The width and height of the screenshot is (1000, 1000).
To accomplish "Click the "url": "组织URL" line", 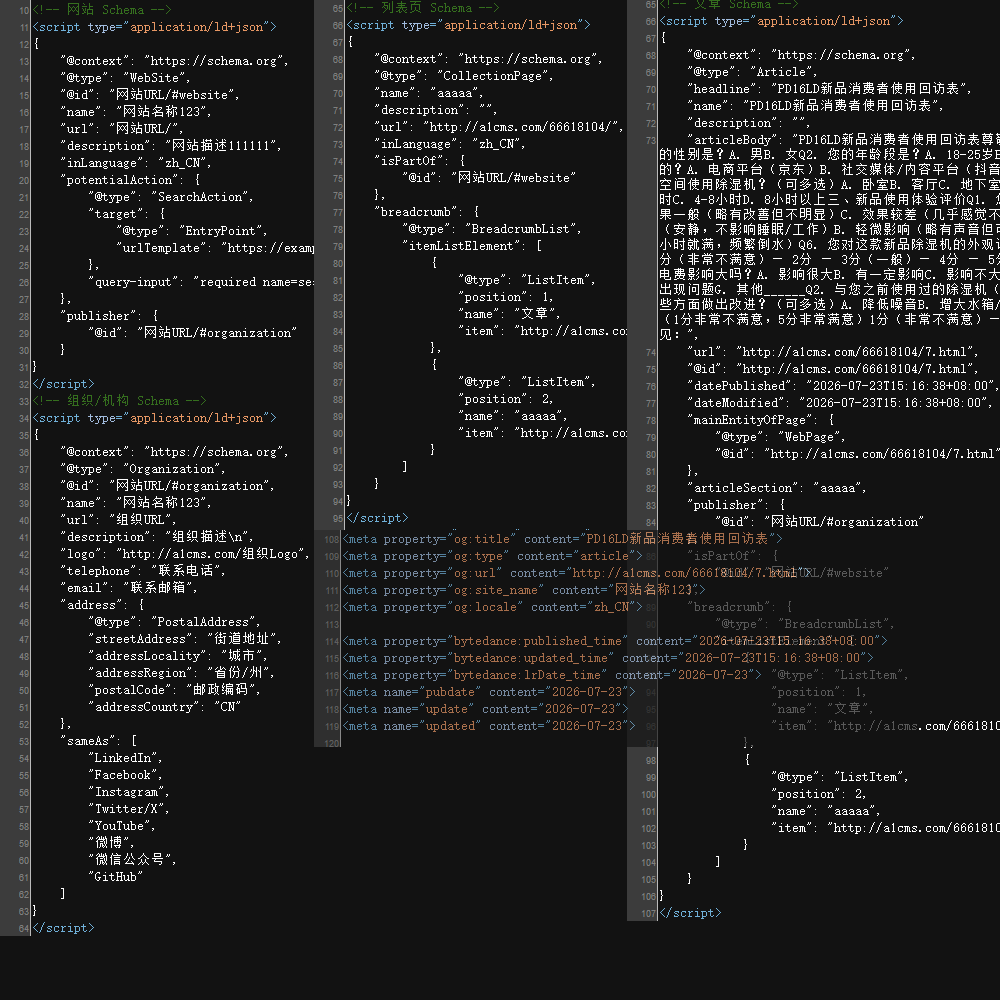I will 119,520.
